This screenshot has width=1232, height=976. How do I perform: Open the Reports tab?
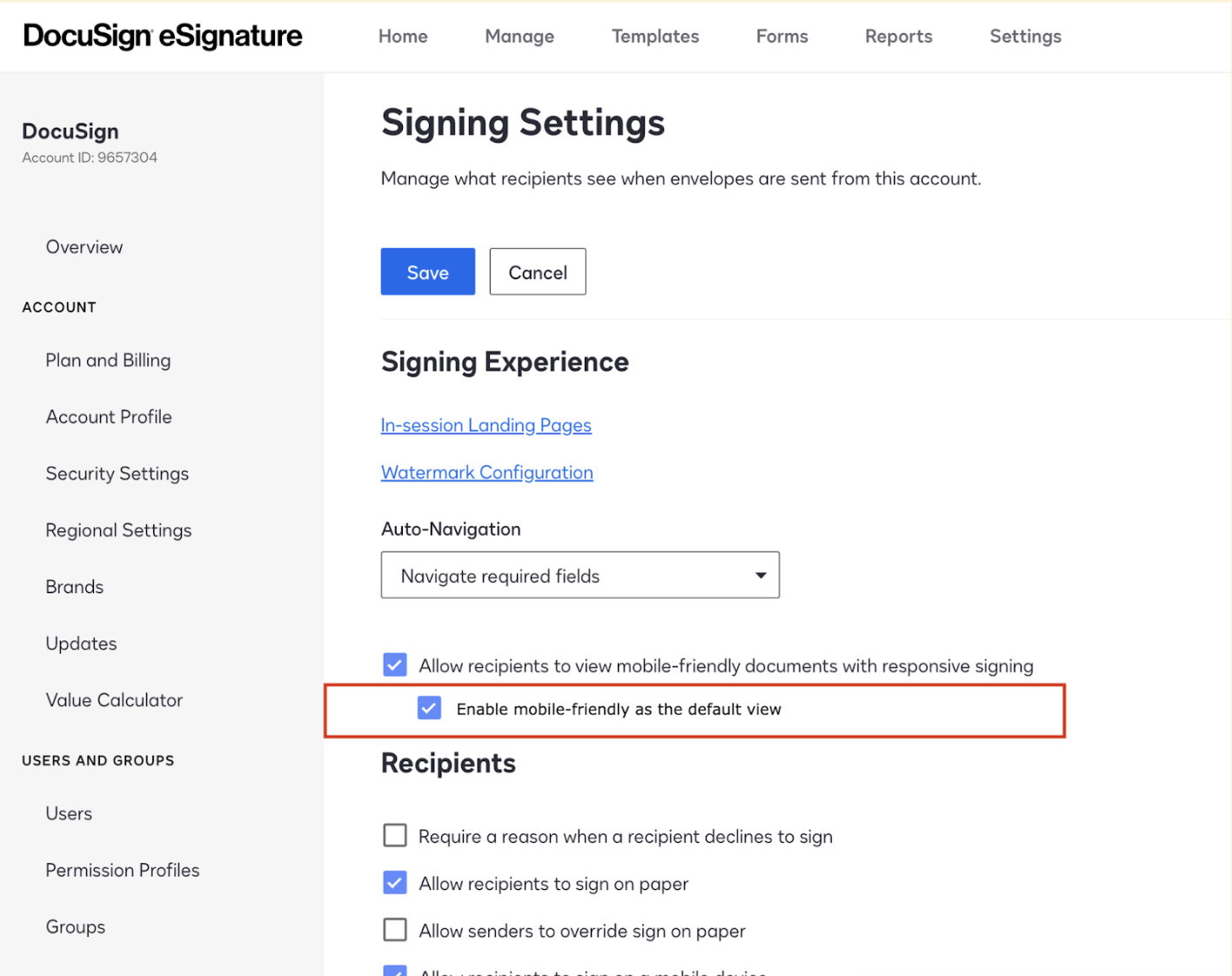tap(898, 37)
